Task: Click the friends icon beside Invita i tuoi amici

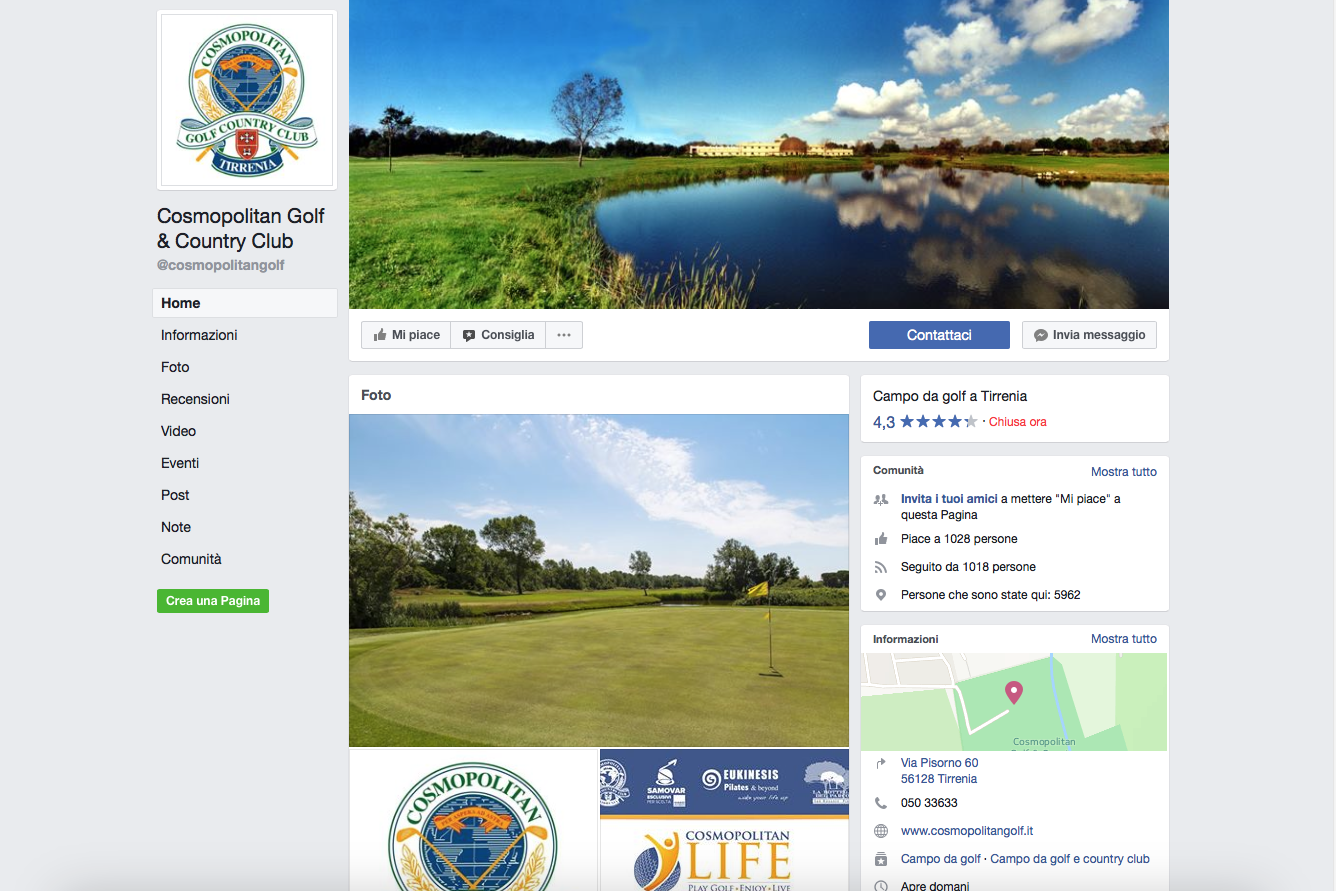Action: [x=881, y=499]
